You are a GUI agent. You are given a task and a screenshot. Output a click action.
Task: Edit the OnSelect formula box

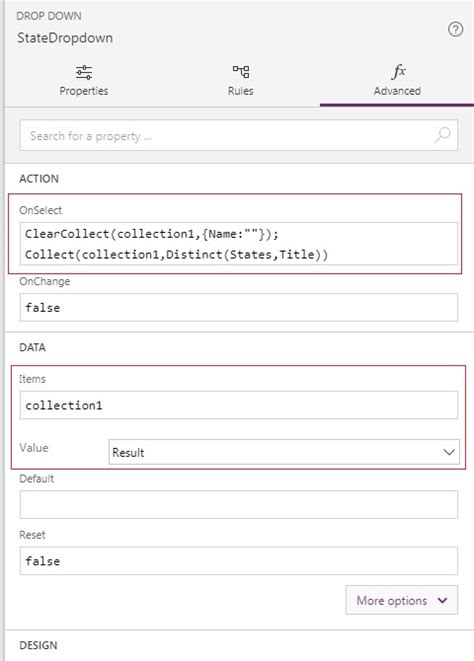pyautogui.click(x=239, y=244)
